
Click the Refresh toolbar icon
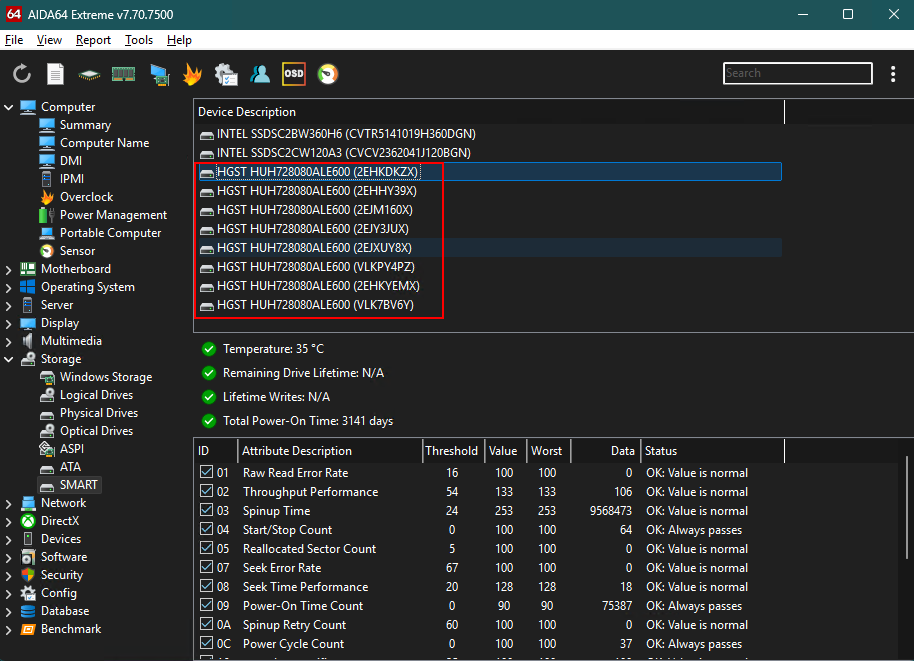click(22, 74)
